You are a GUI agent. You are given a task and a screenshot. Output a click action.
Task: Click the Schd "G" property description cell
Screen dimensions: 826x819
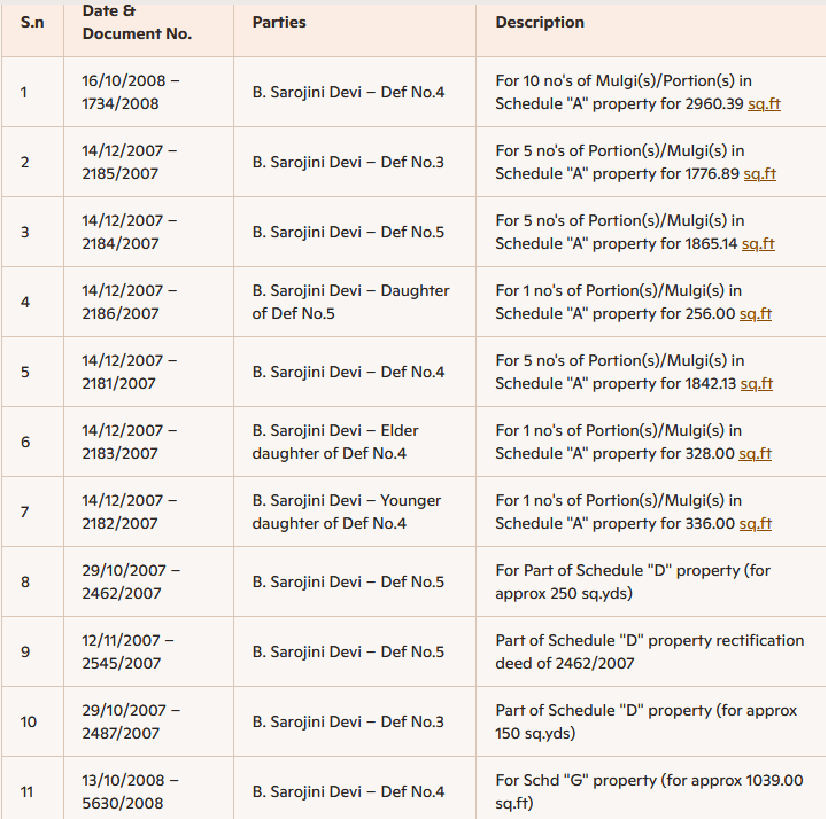(648, 791)
